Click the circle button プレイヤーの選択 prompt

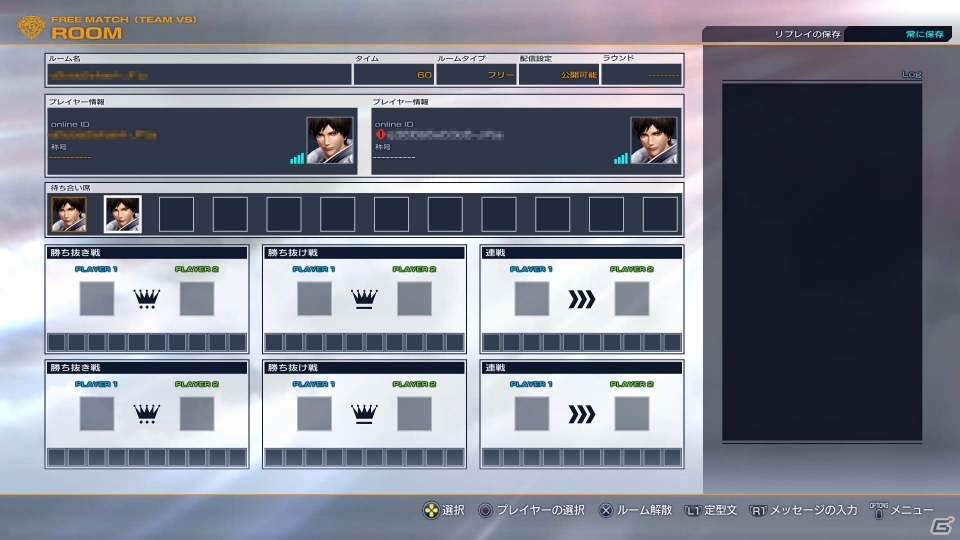click(531, 510)
